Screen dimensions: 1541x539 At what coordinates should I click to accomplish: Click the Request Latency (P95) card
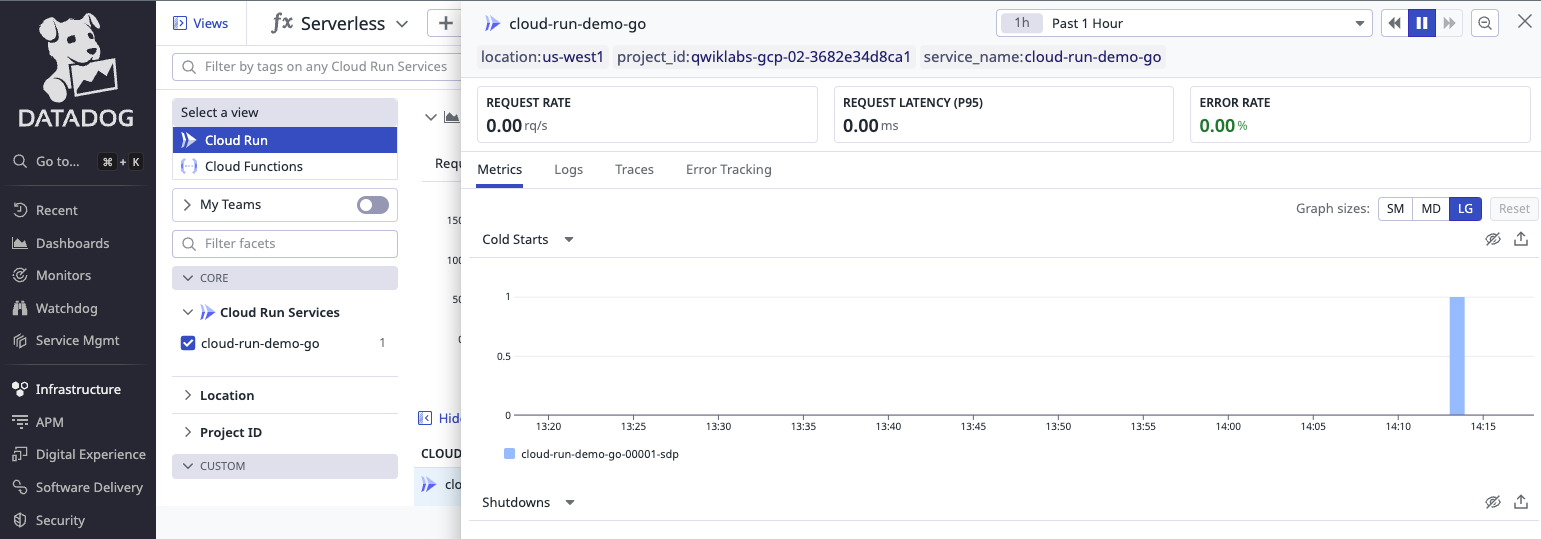tap(1004, 114)
